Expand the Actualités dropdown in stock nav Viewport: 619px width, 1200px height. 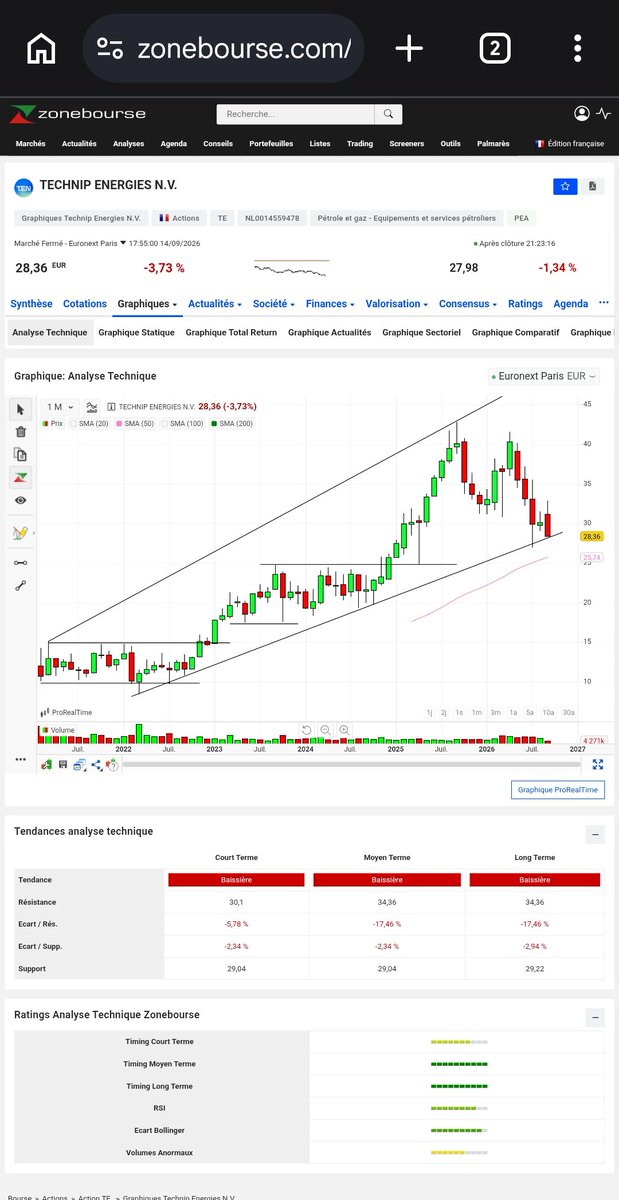pos(215,304)
